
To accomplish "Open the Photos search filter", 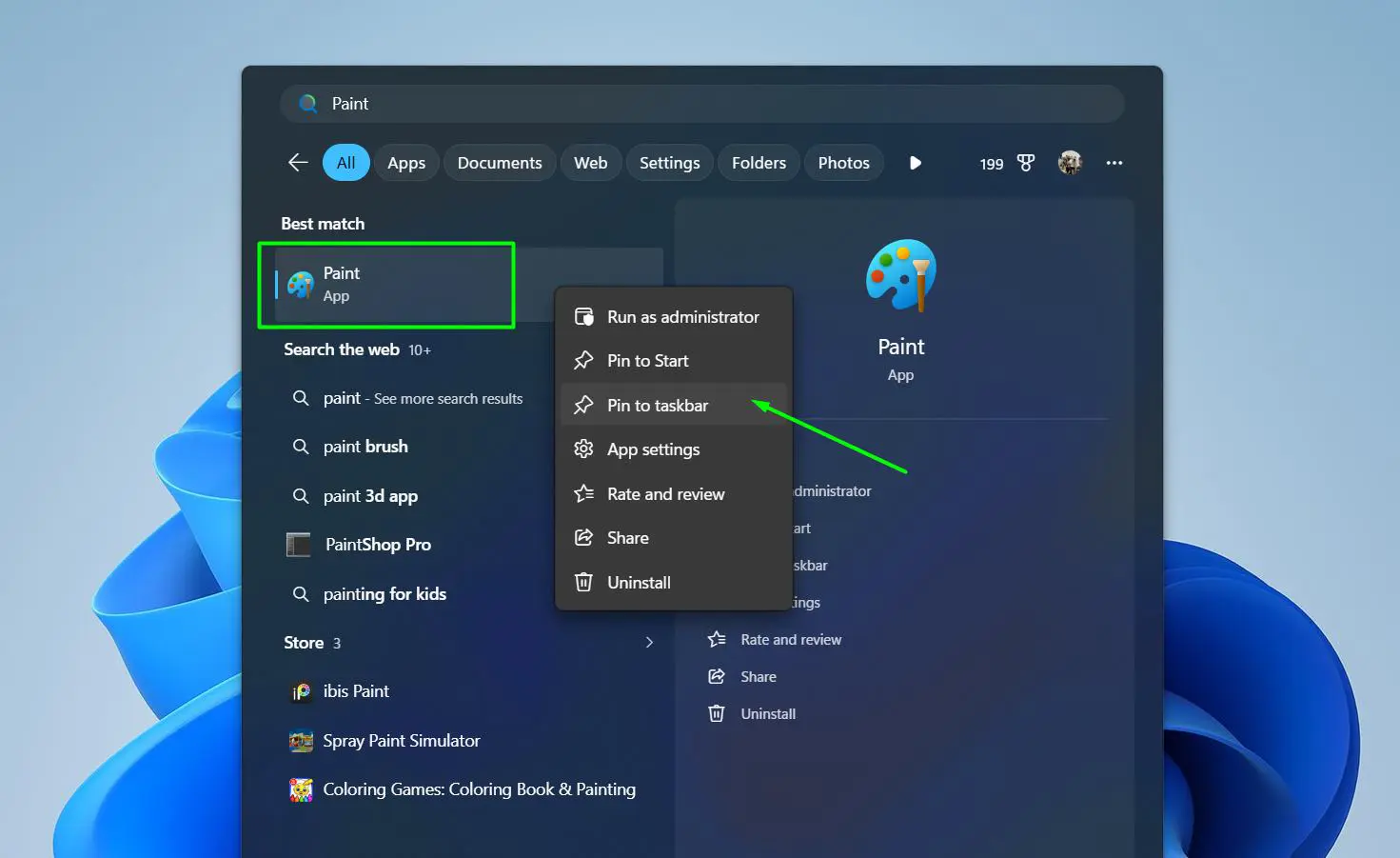I will (x=842, y=162).
